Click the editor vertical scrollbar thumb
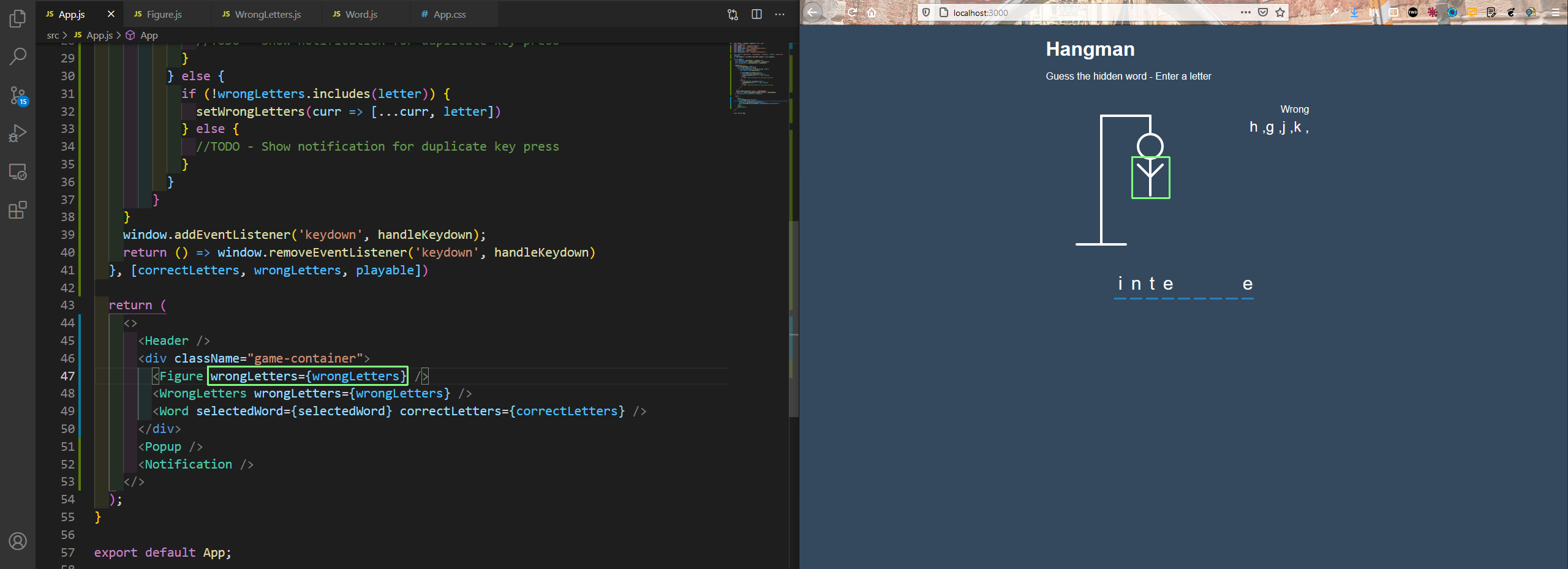The image size is (1568, 569). tap(794, 318)
